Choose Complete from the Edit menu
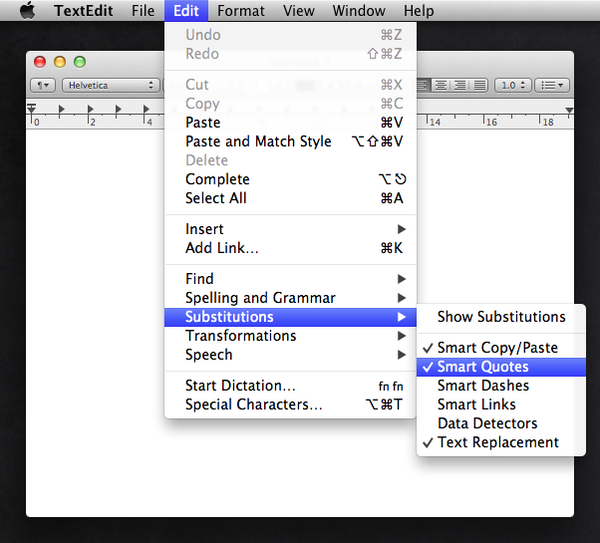The width and height of the screenshot is (600, 543). click(x=290, y=179)
